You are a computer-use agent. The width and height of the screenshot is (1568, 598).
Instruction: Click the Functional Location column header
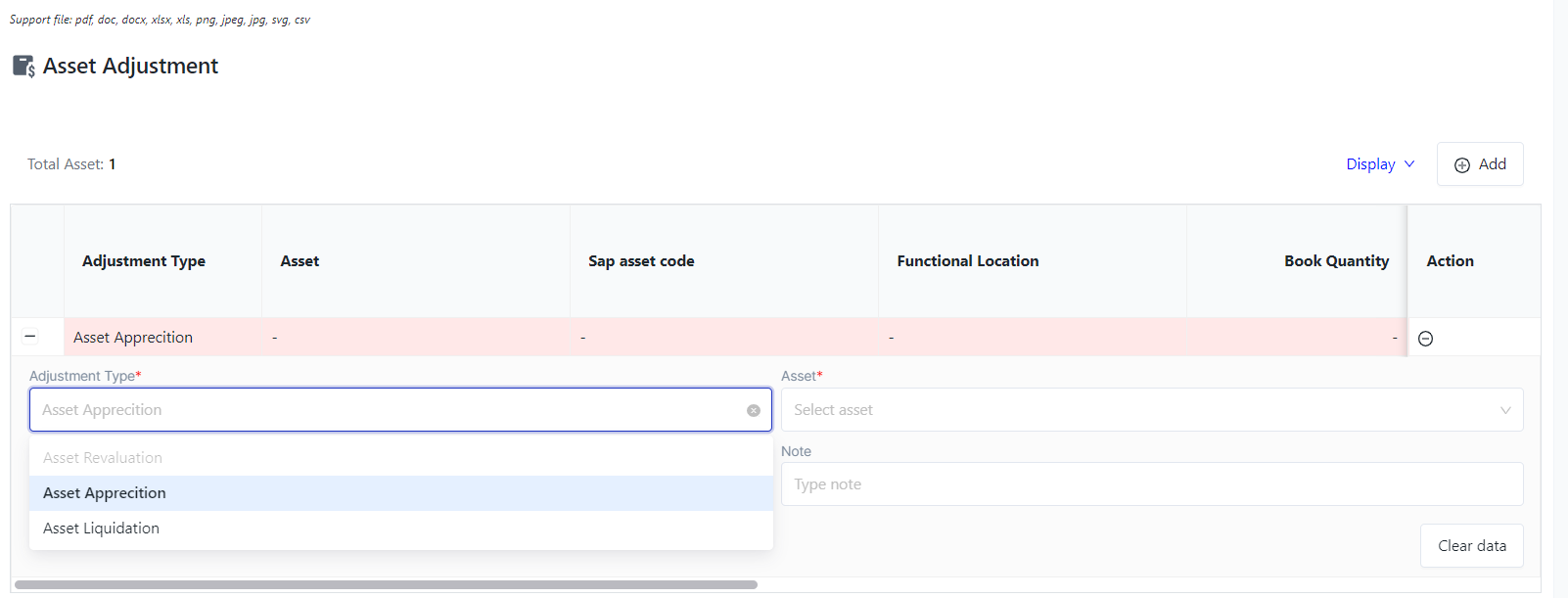coord(967,261)
